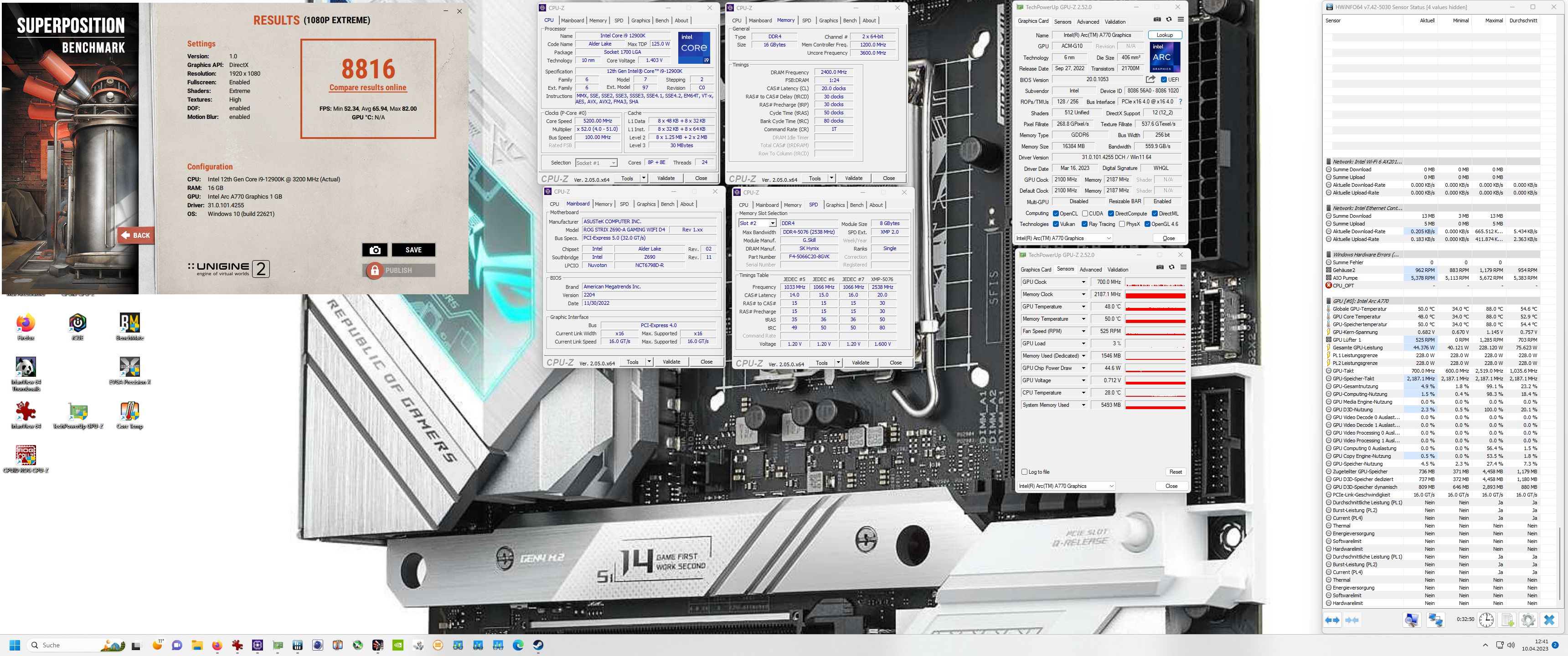Open Slot #2 memory slot dropdown
This screenshot has height=656, width=1568.
(x=757, y=223)
